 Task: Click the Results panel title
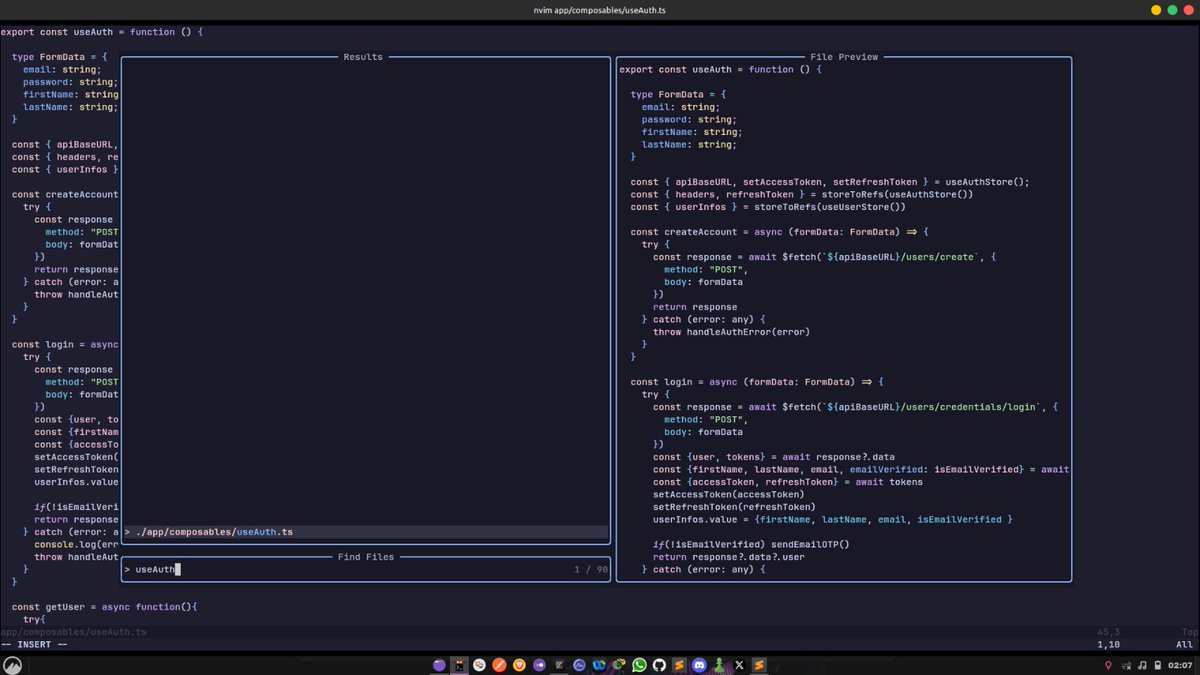point(363,57)
